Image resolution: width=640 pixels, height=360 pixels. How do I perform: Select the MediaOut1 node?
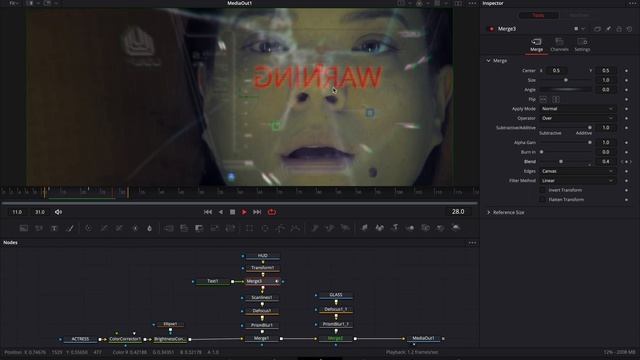(x=423, y=338)
